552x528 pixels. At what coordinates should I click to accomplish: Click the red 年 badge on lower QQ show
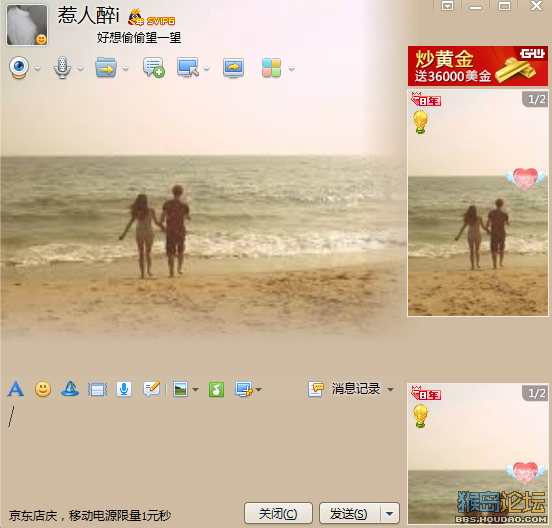[426, 393]
